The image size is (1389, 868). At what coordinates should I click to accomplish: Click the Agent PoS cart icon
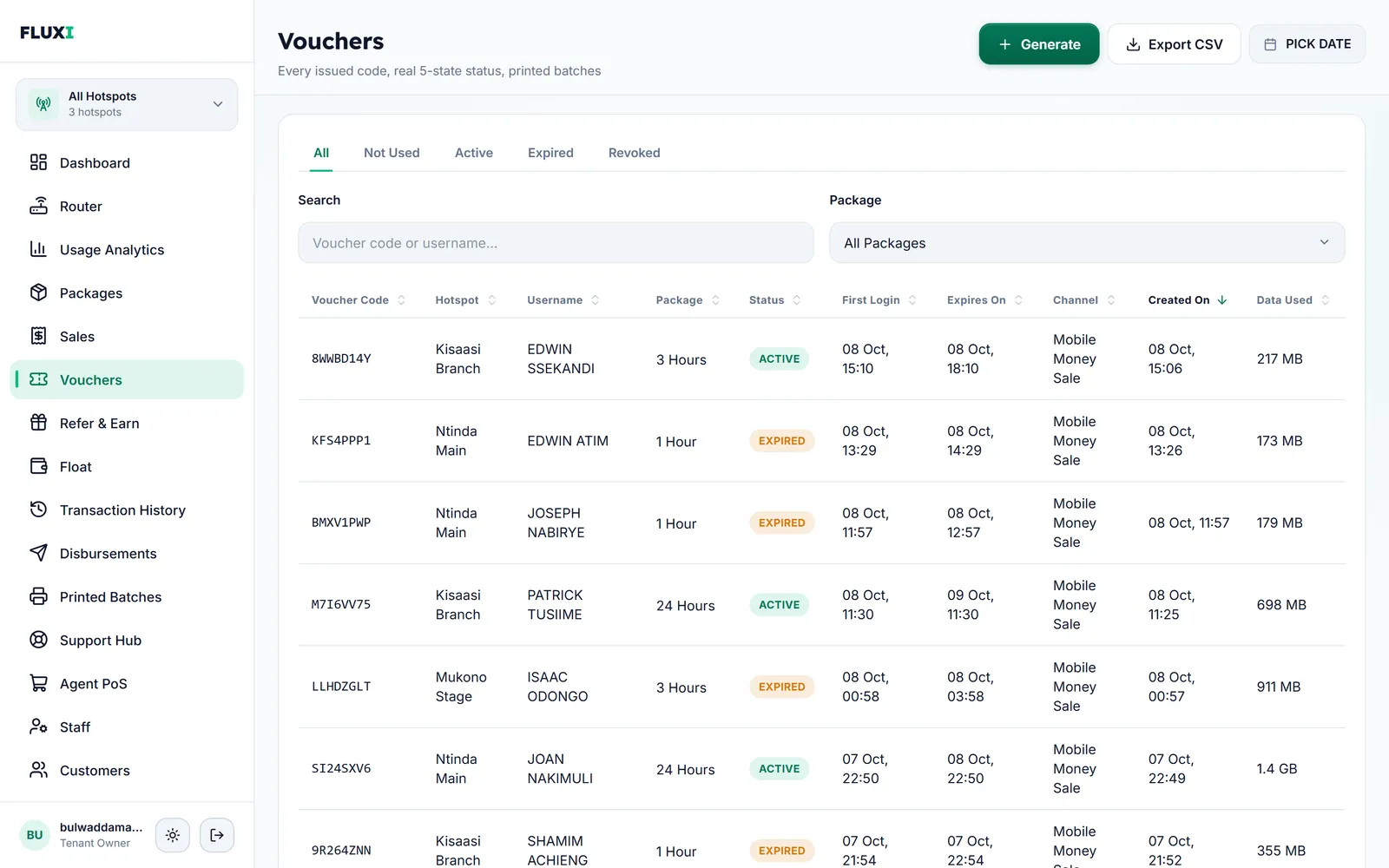pos(38,683)
